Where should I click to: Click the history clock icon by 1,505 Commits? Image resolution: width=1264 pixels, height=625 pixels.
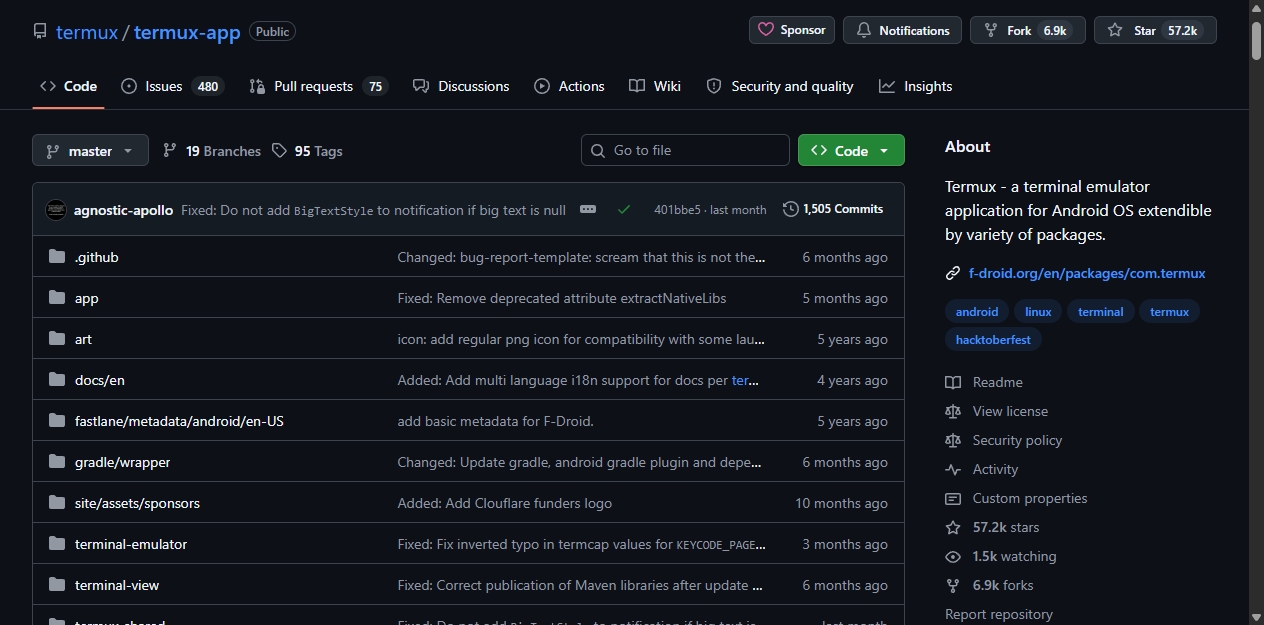tap(791, 209)
